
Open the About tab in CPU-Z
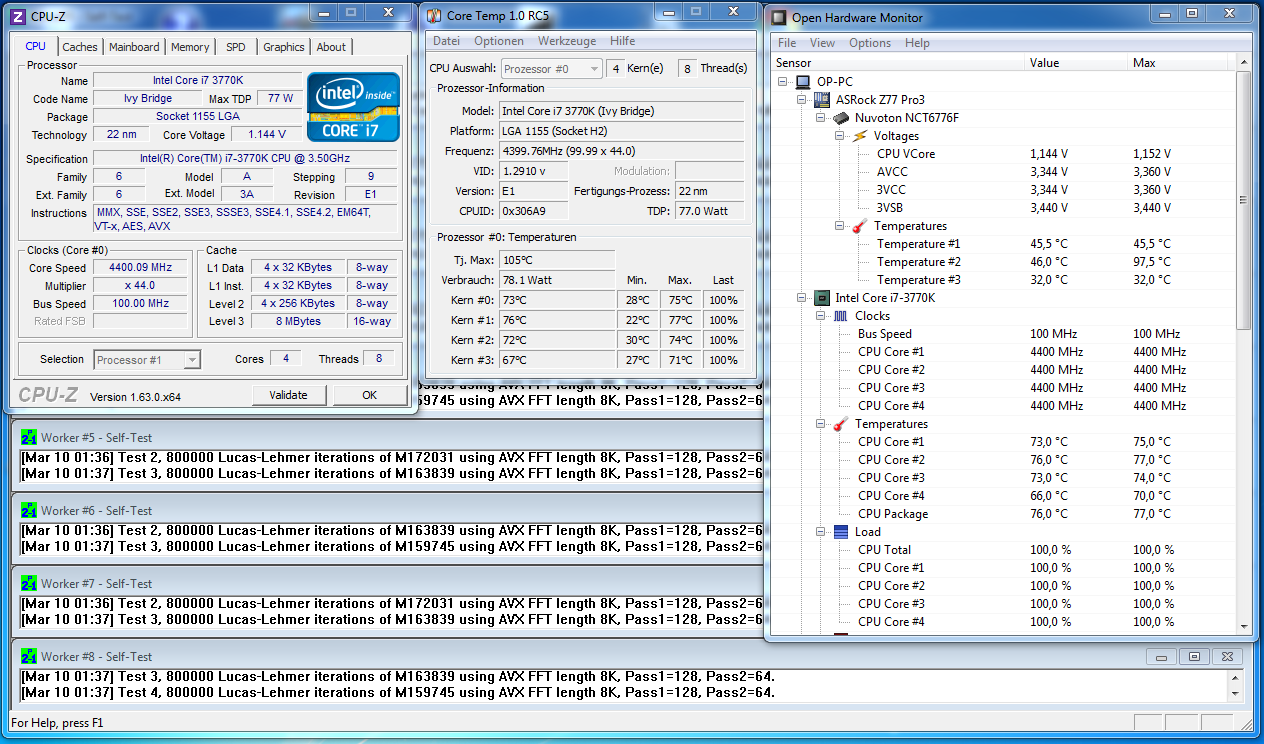[331, 47]
